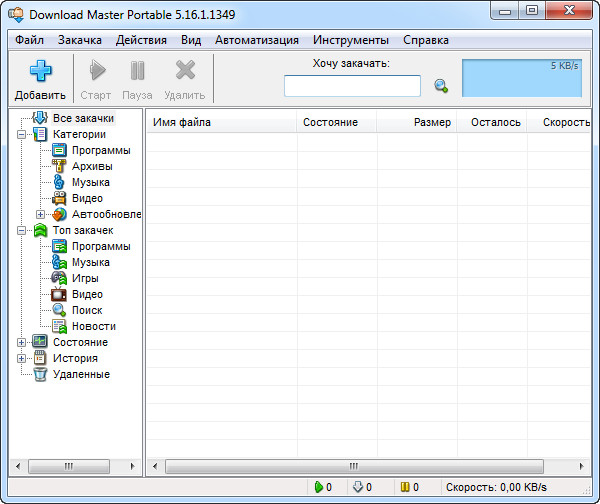This screenshot has width=600, height=504.
Task: Click the search magnifier icon beside input
Action: coord(440,86)
